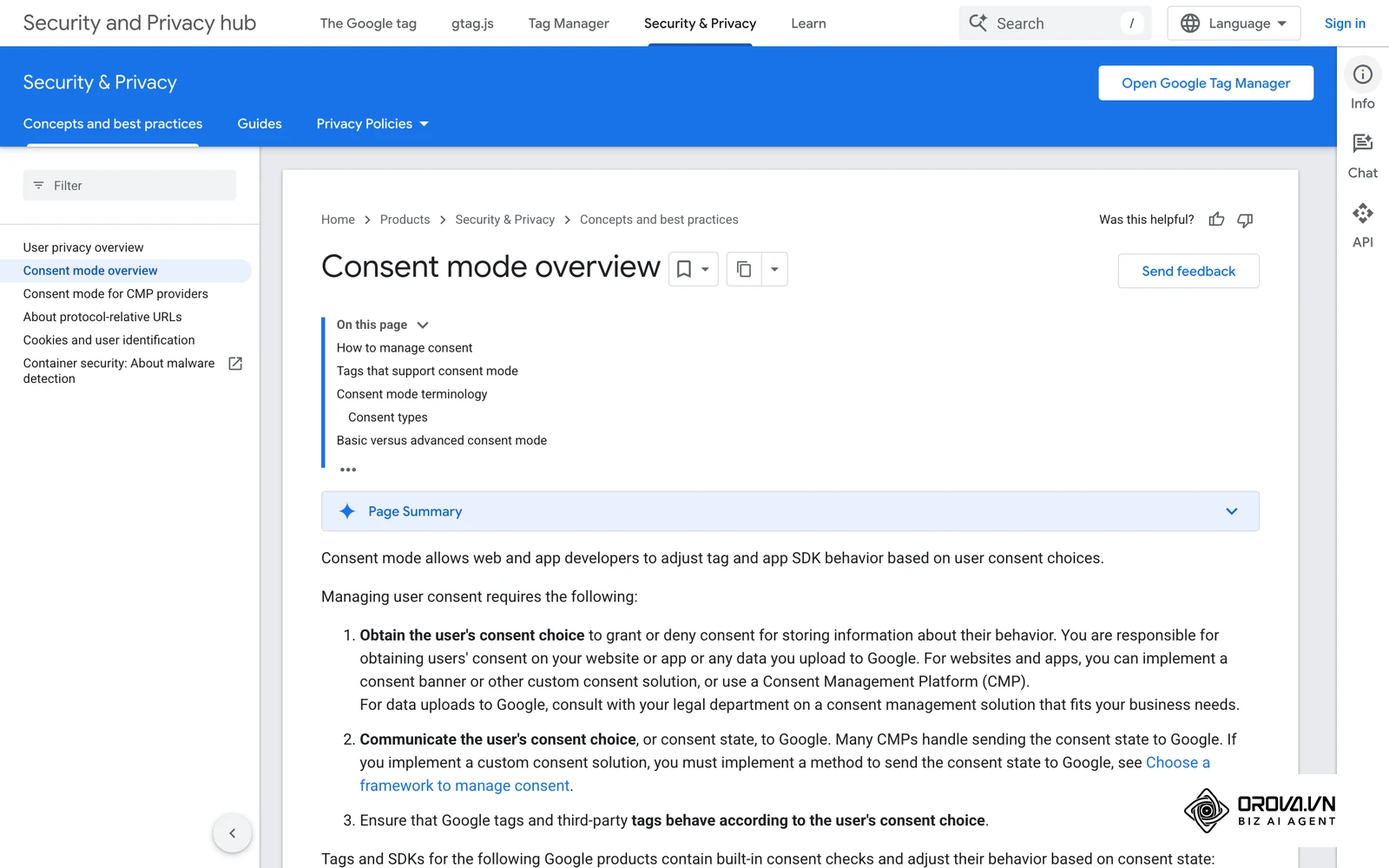
Task: Click the Filter input field
Action: (129, 186)
